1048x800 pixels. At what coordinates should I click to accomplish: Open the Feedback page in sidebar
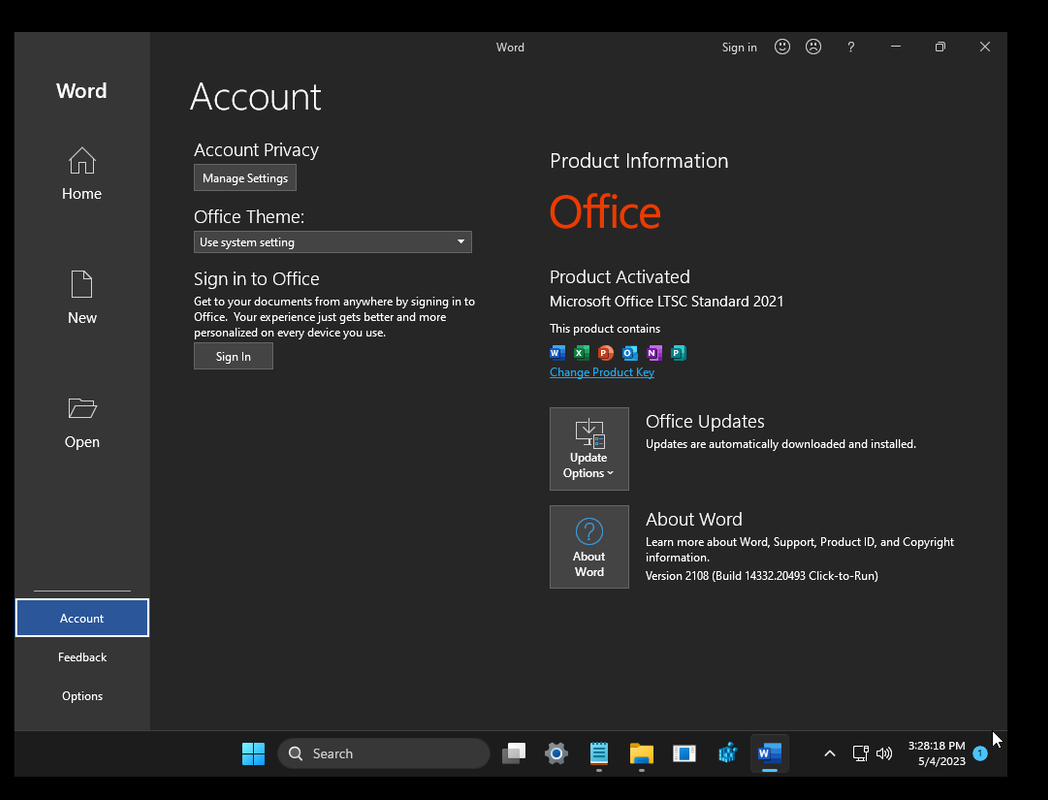point(82,657)
